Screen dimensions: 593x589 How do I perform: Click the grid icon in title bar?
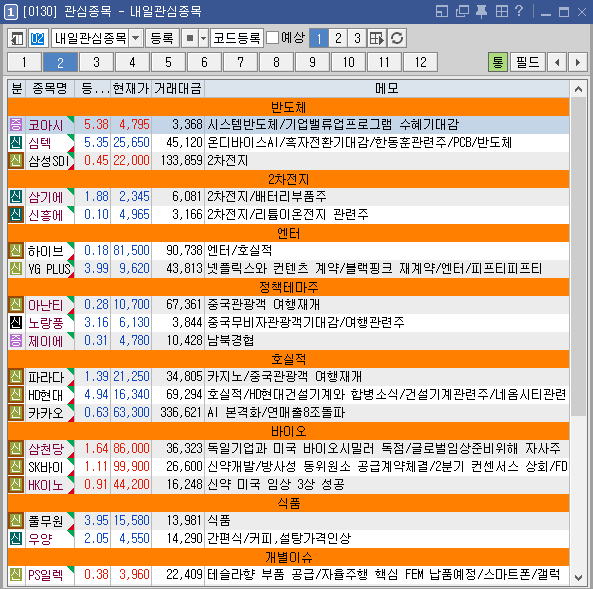pos(502,11)
